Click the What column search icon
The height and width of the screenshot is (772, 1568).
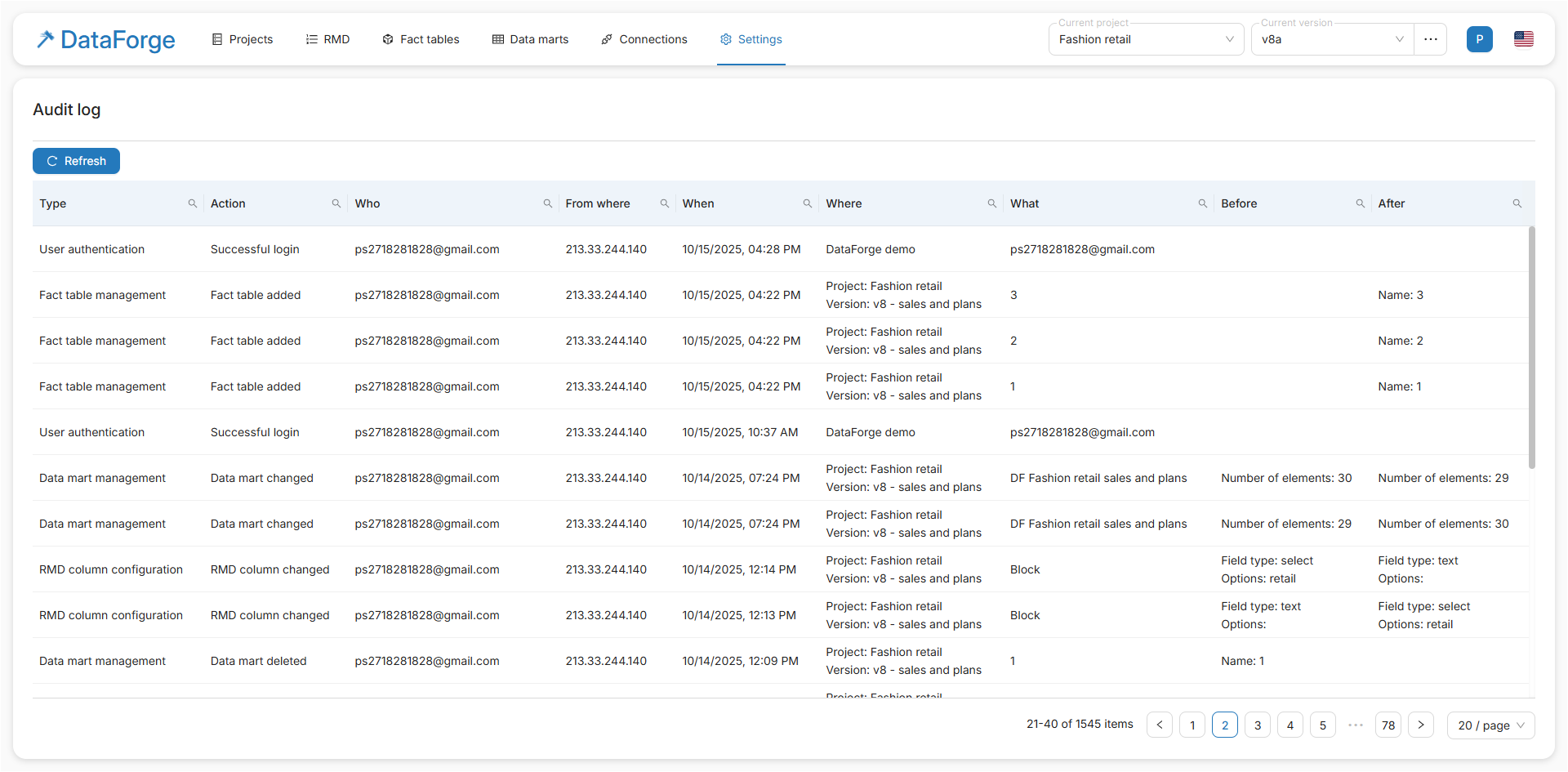(1203, 203)
